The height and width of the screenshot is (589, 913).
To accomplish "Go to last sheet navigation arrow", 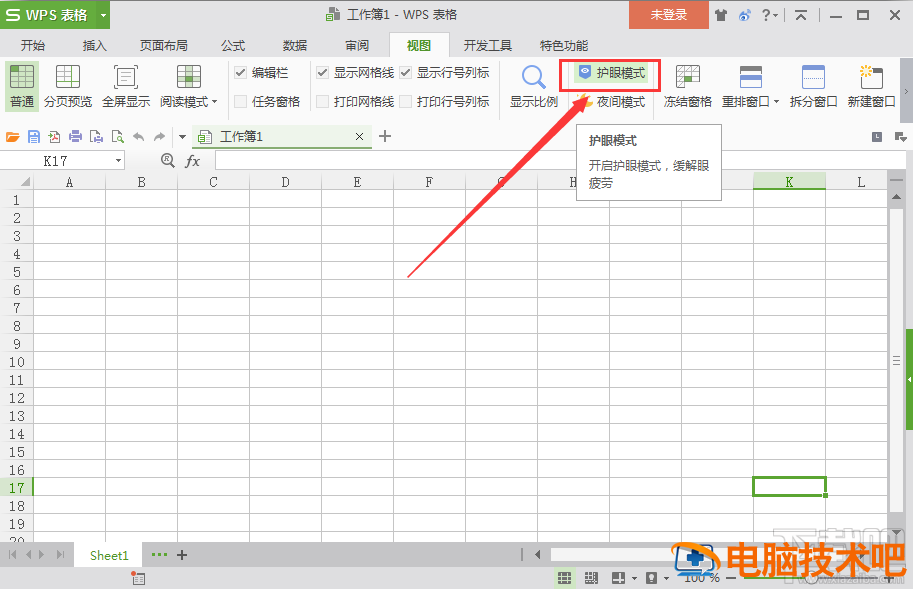I will pos(60,555).
